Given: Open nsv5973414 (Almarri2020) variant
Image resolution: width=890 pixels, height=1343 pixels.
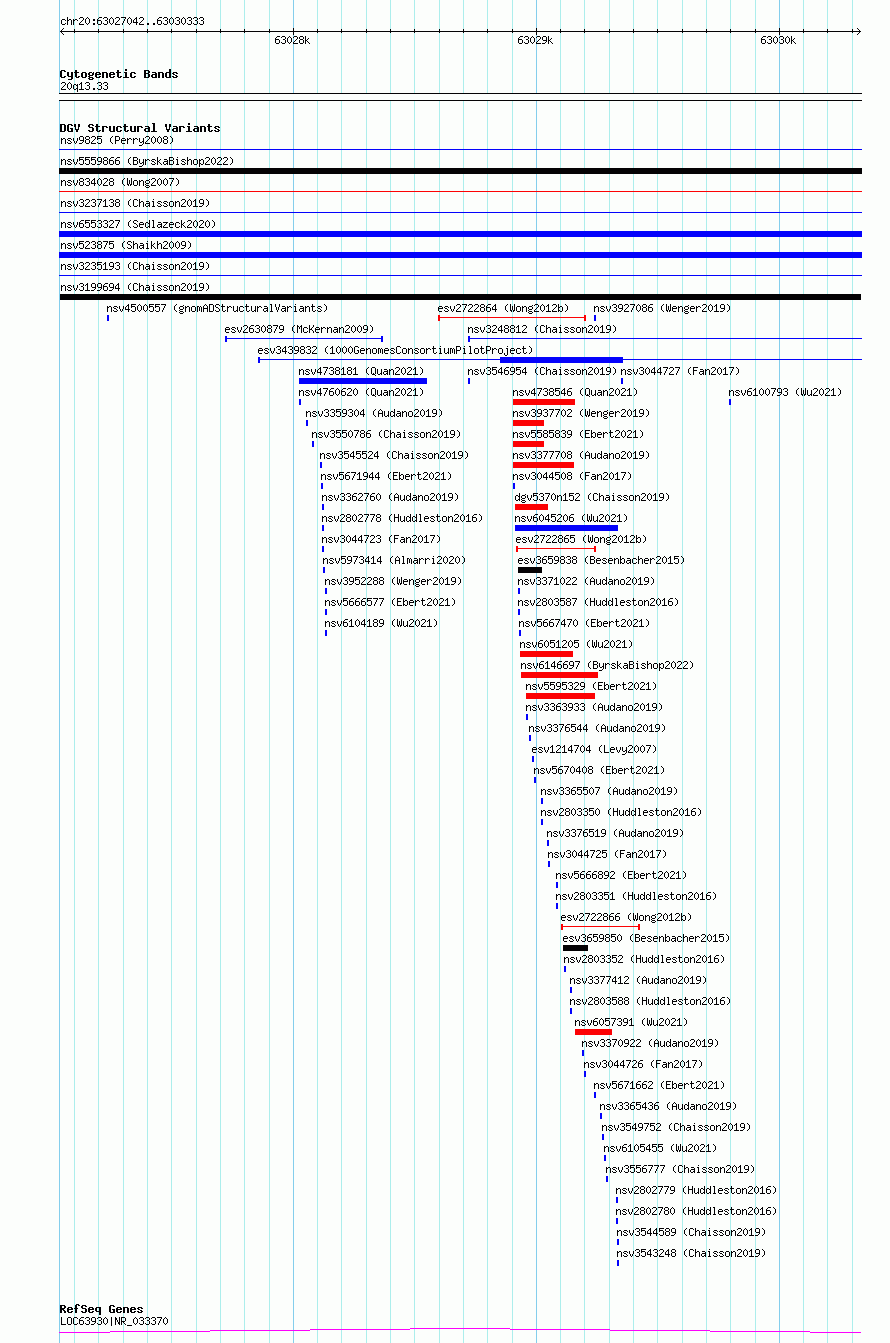Looking at the screenshot, I should tap(394, 560).
